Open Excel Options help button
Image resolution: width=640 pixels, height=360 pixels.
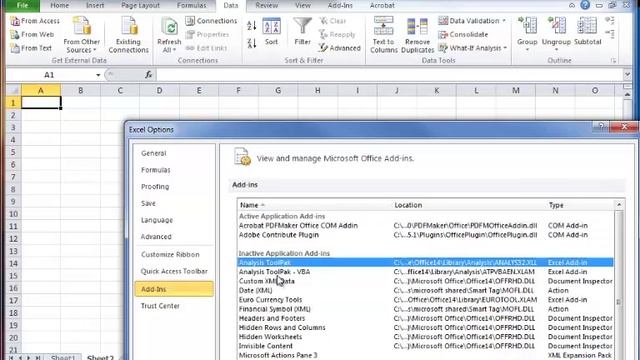(x=601, y=127)
